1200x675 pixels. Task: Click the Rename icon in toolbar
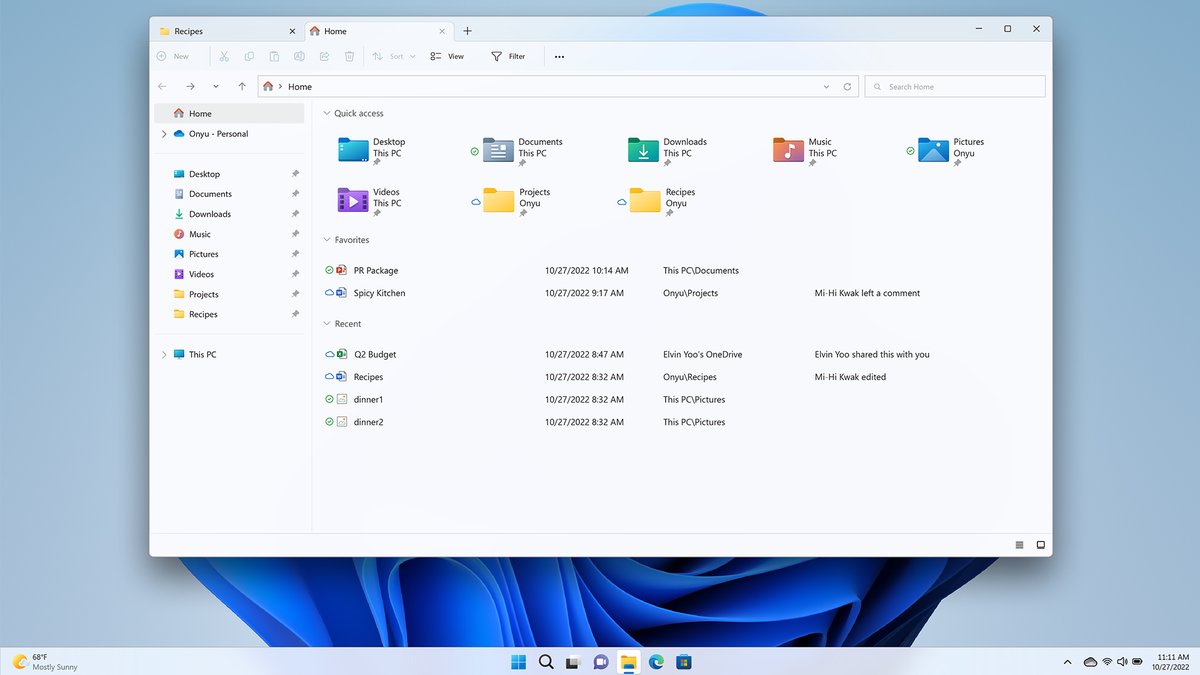coord(299,57)
